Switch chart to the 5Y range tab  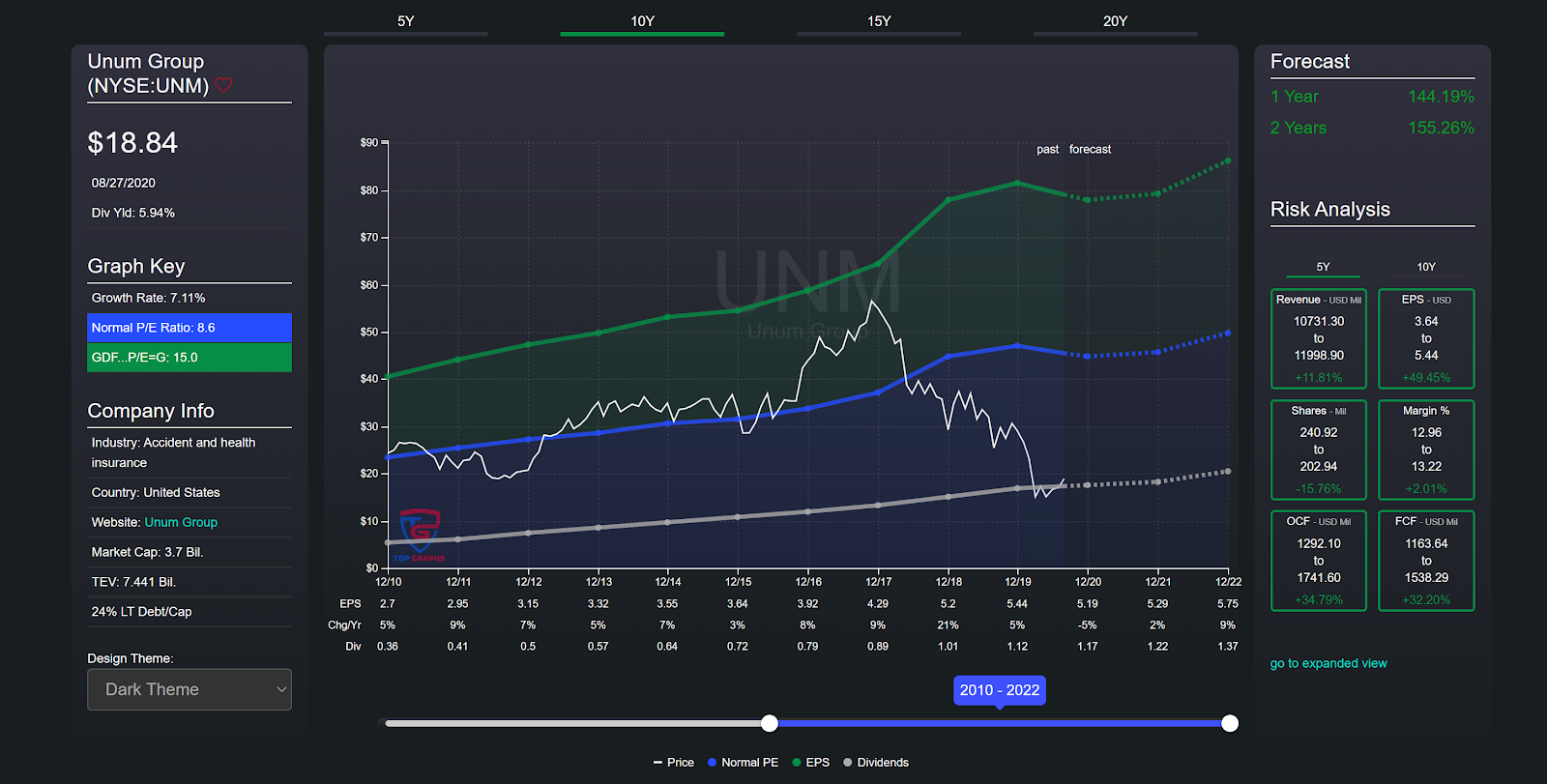coord(406,22)
